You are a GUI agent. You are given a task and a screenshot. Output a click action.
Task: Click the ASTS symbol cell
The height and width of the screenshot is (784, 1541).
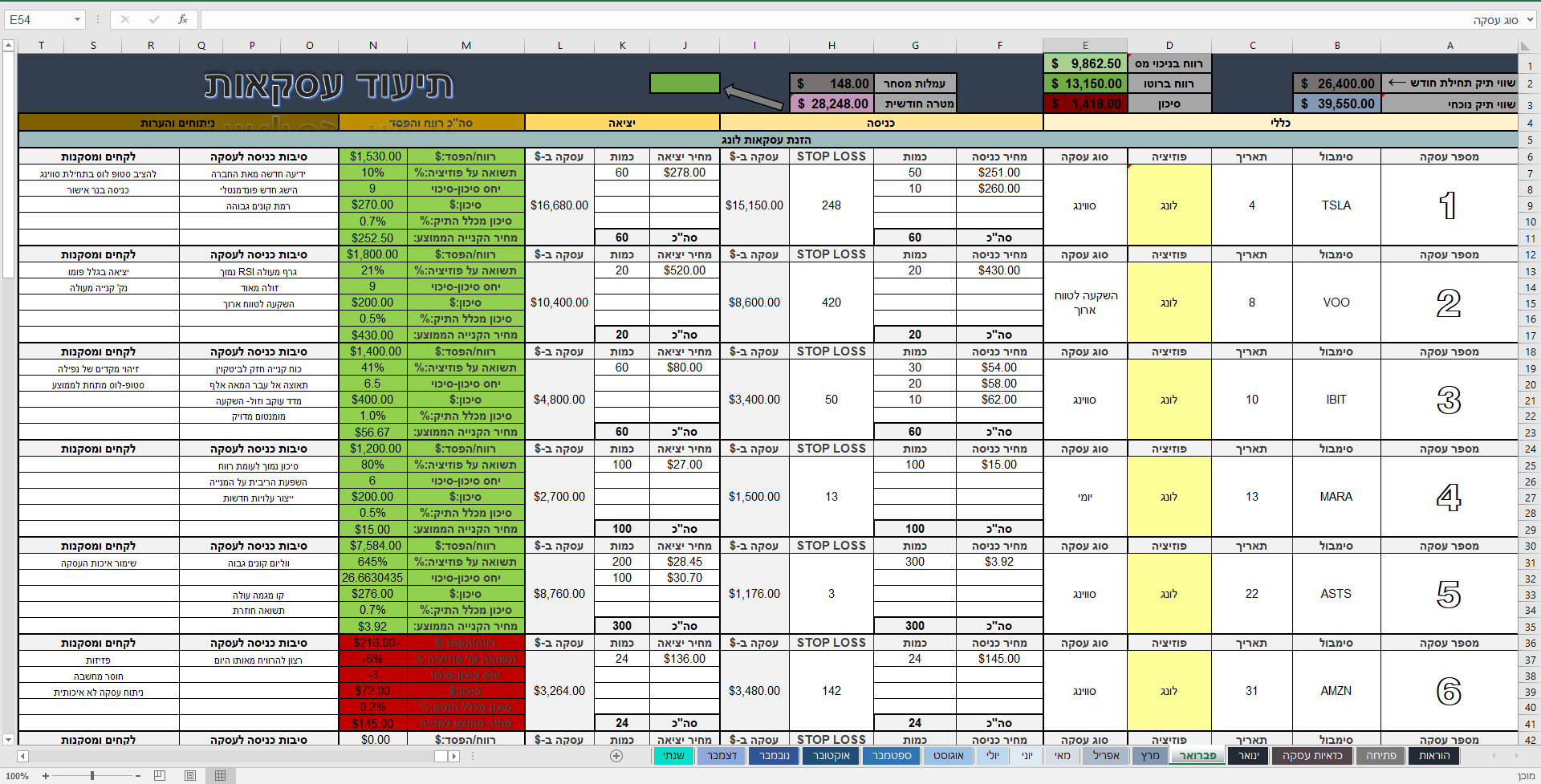[x=1336, y=594]
